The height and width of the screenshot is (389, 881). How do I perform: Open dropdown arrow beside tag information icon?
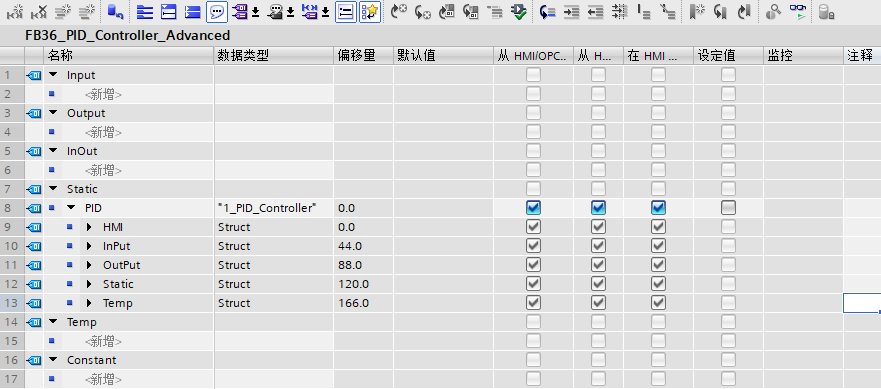pyautogui.click(x=290, y=12)
